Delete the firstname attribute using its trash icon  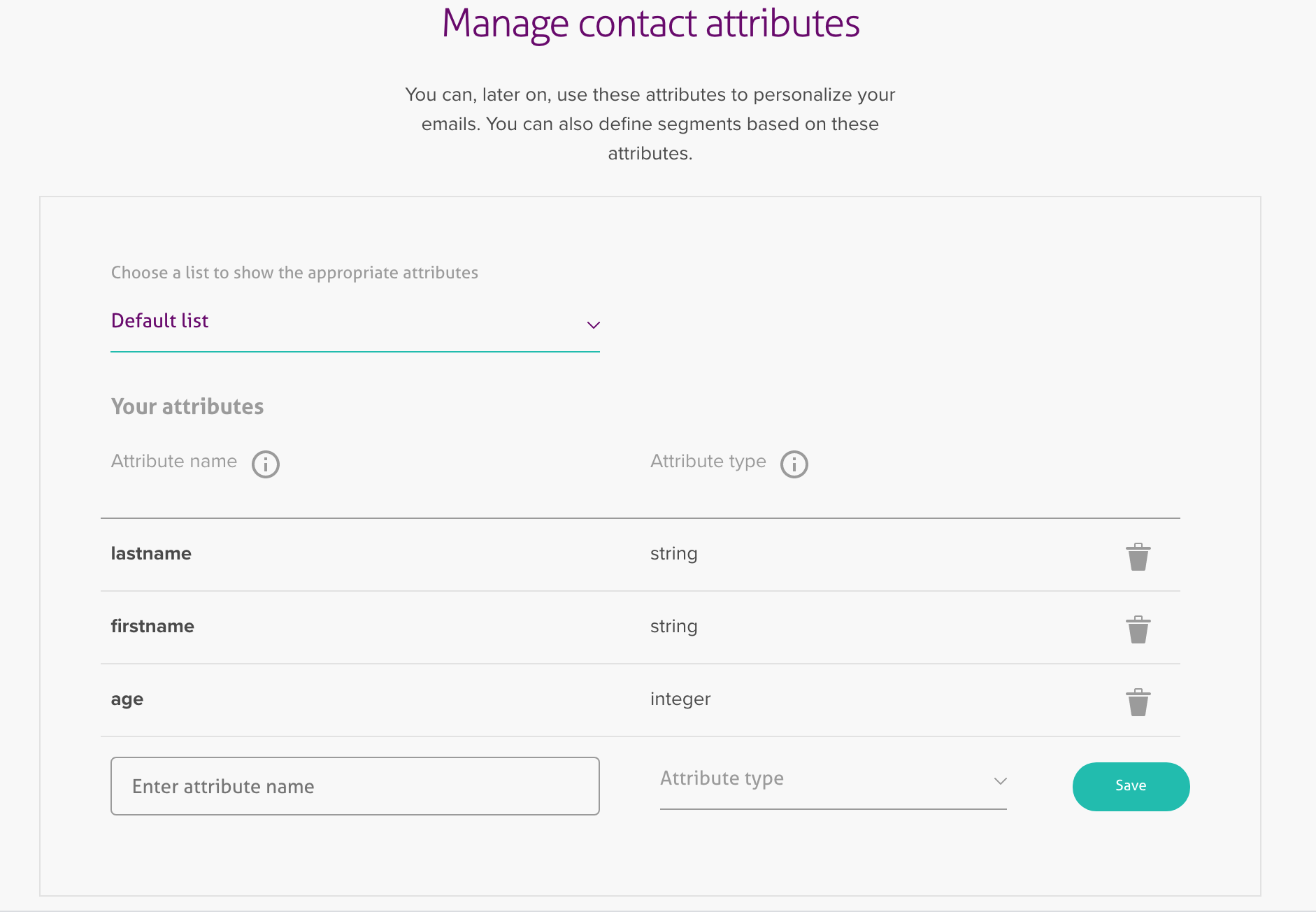point(1138,629)
